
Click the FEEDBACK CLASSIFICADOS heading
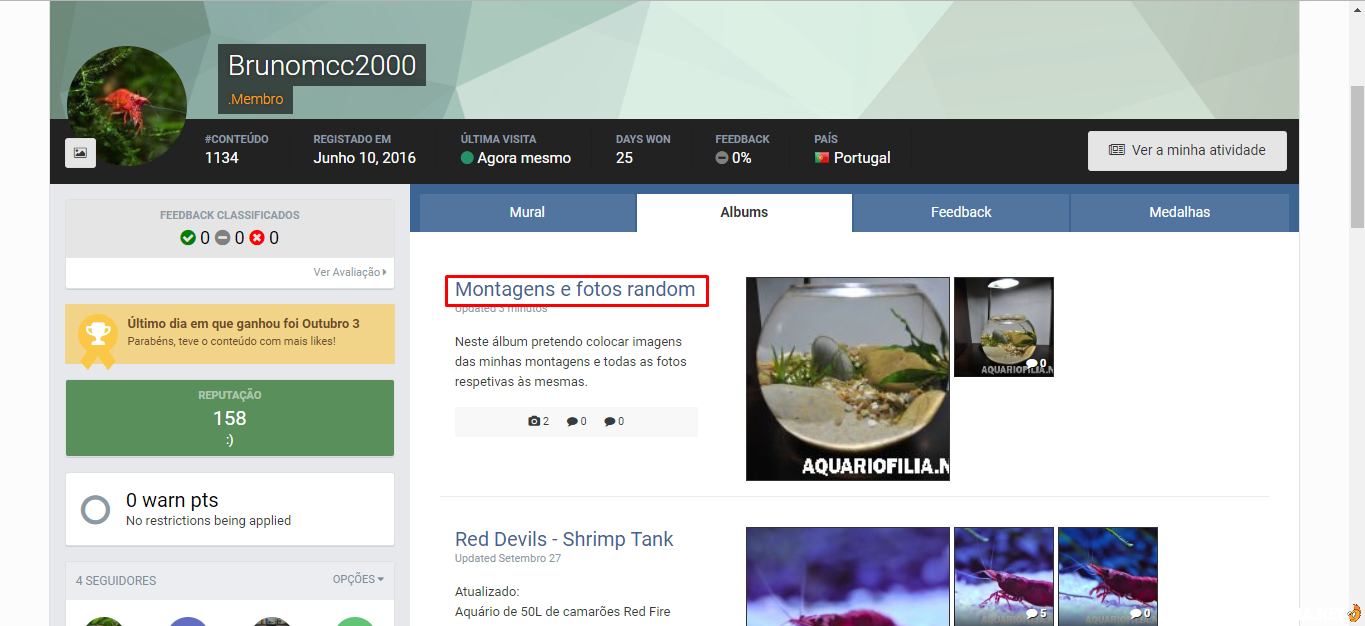(x=230, y=215)
